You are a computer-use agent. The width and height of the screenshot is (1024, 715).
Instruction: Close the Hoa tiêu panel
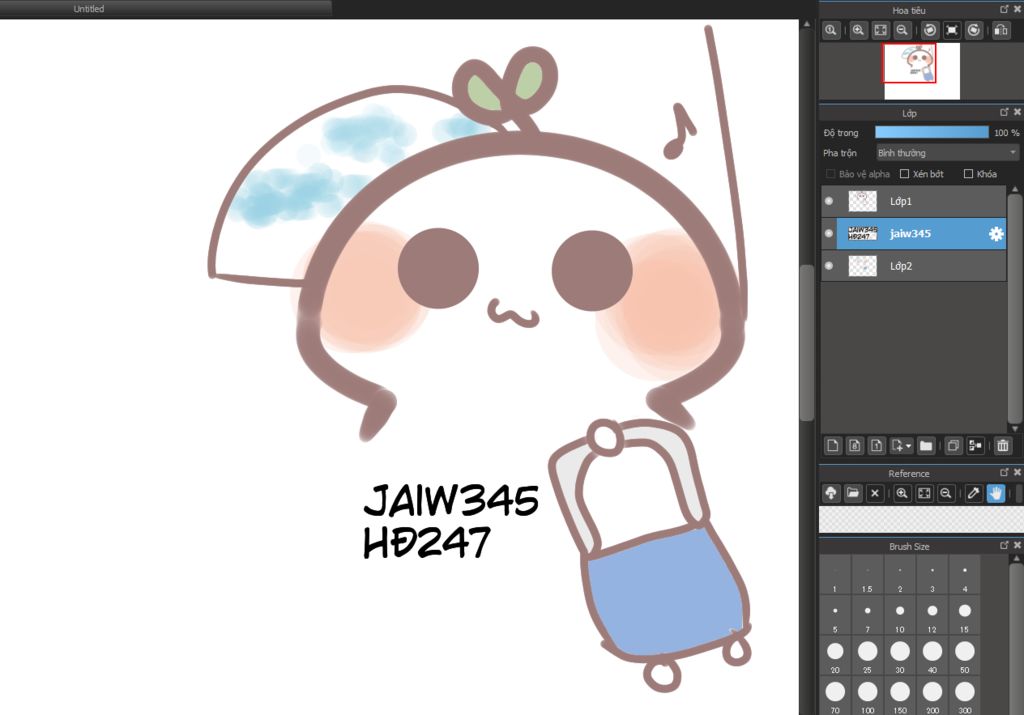click(x=1017, y=10)
